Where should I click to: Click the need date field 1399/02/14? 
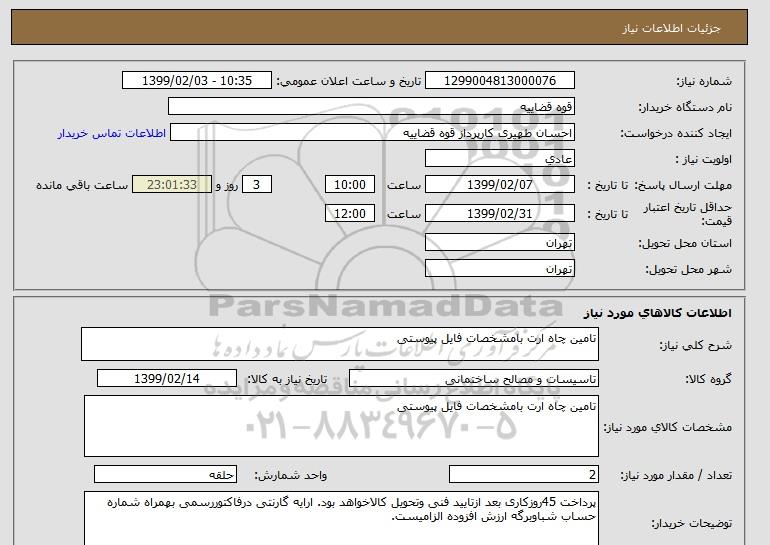tap(167, 379)
